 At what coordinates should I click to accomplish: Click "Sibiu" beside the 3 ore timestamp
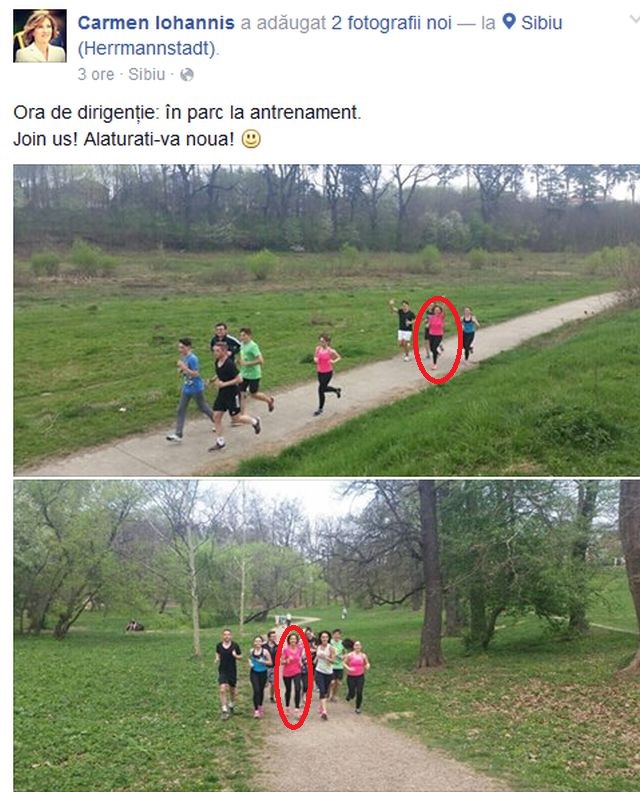pos(146,74)
